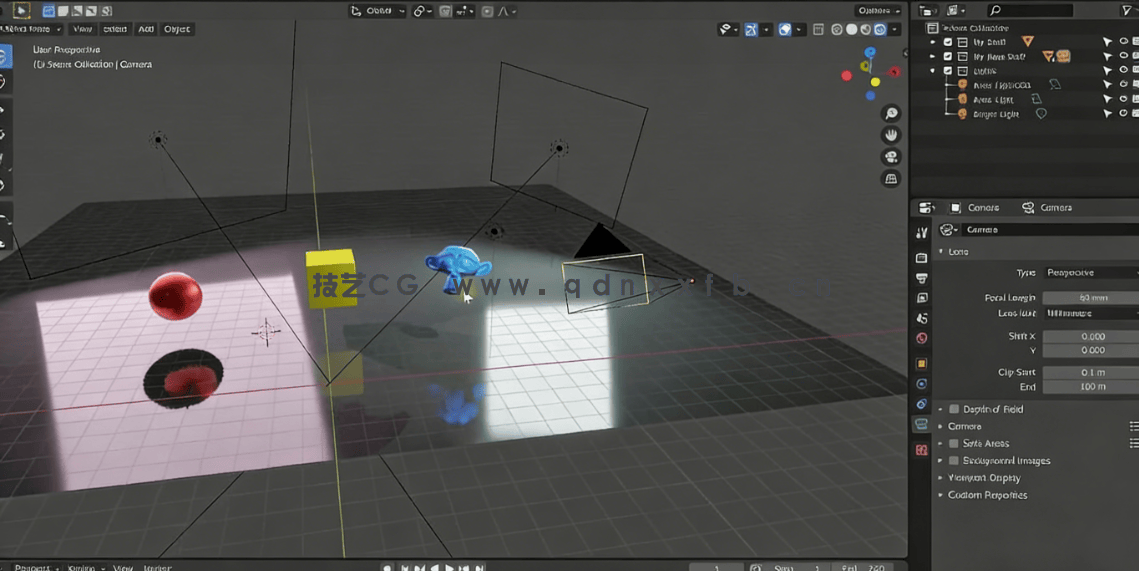Enable the Background Images checkbox
Image resolution: width=1139 pixels, height=571 pixels.
(x=954, y=461)
